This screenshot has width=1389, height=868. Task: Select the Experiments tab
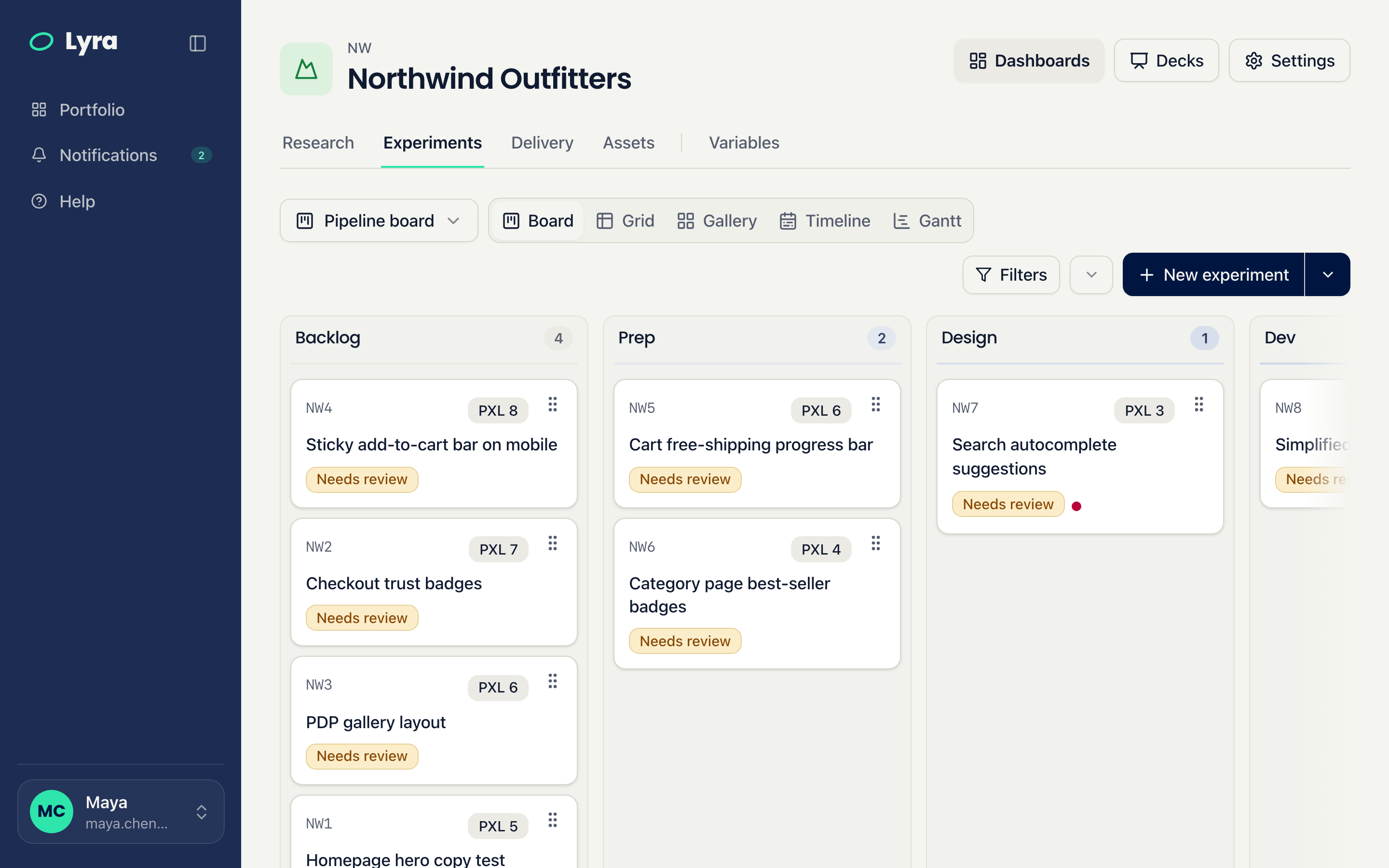[432, 142]
